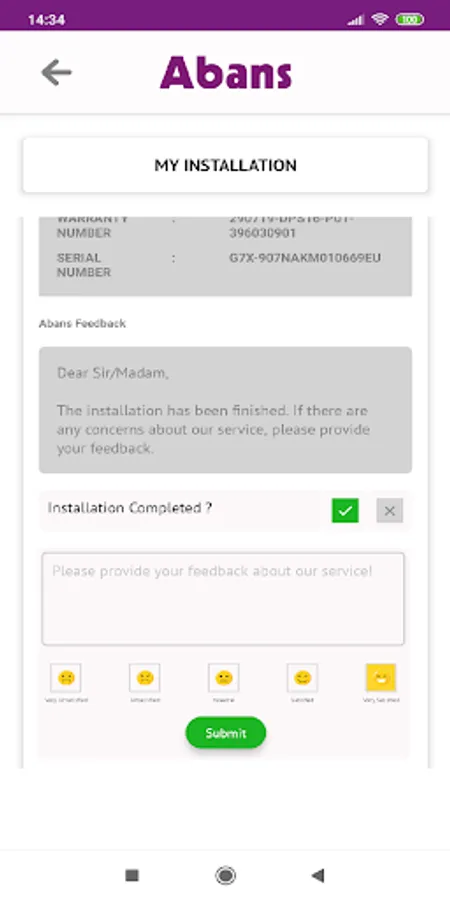
Task: Focus the service feedback text box
Action: point(223,599)
